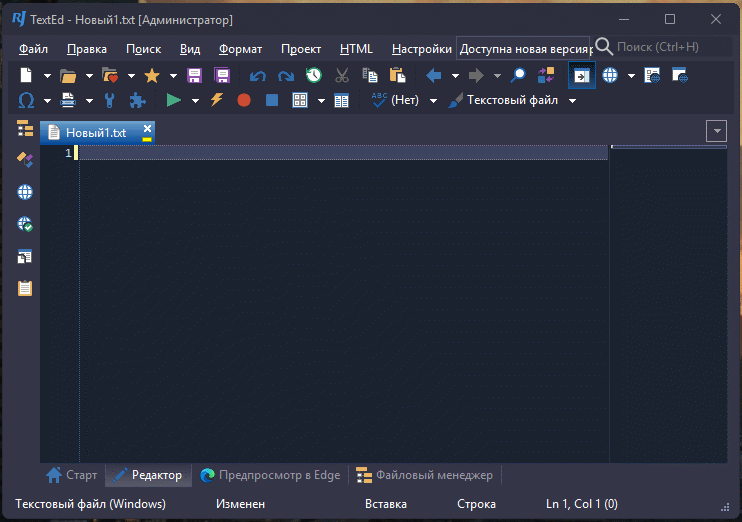This screenshot has height=522, width=742.
Task: Click the magnifier find icon in toolbar
Action: click(x=518, y=75)
